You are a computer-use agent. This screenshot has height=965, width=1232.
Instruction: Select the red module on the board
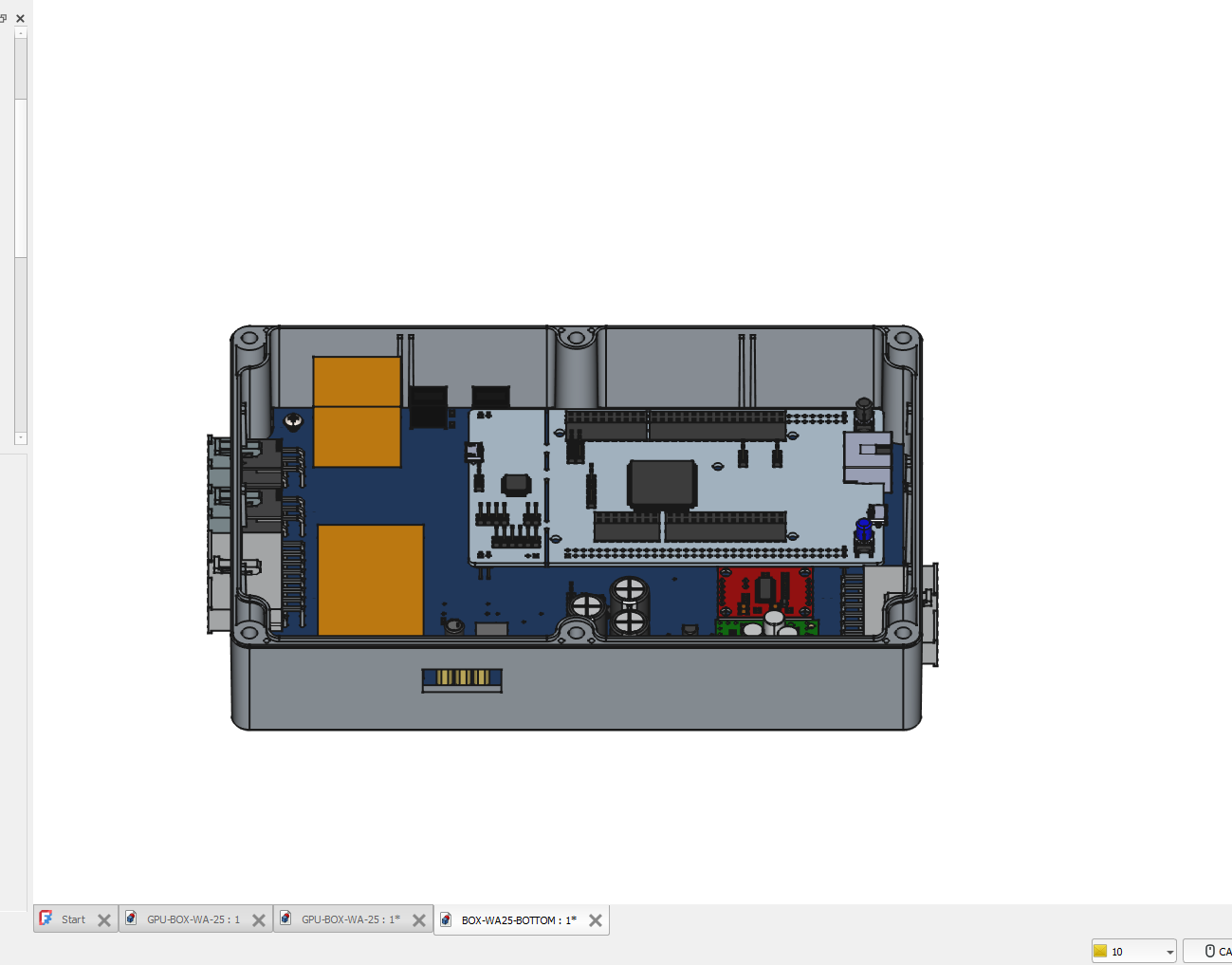[x=764, y=593]
